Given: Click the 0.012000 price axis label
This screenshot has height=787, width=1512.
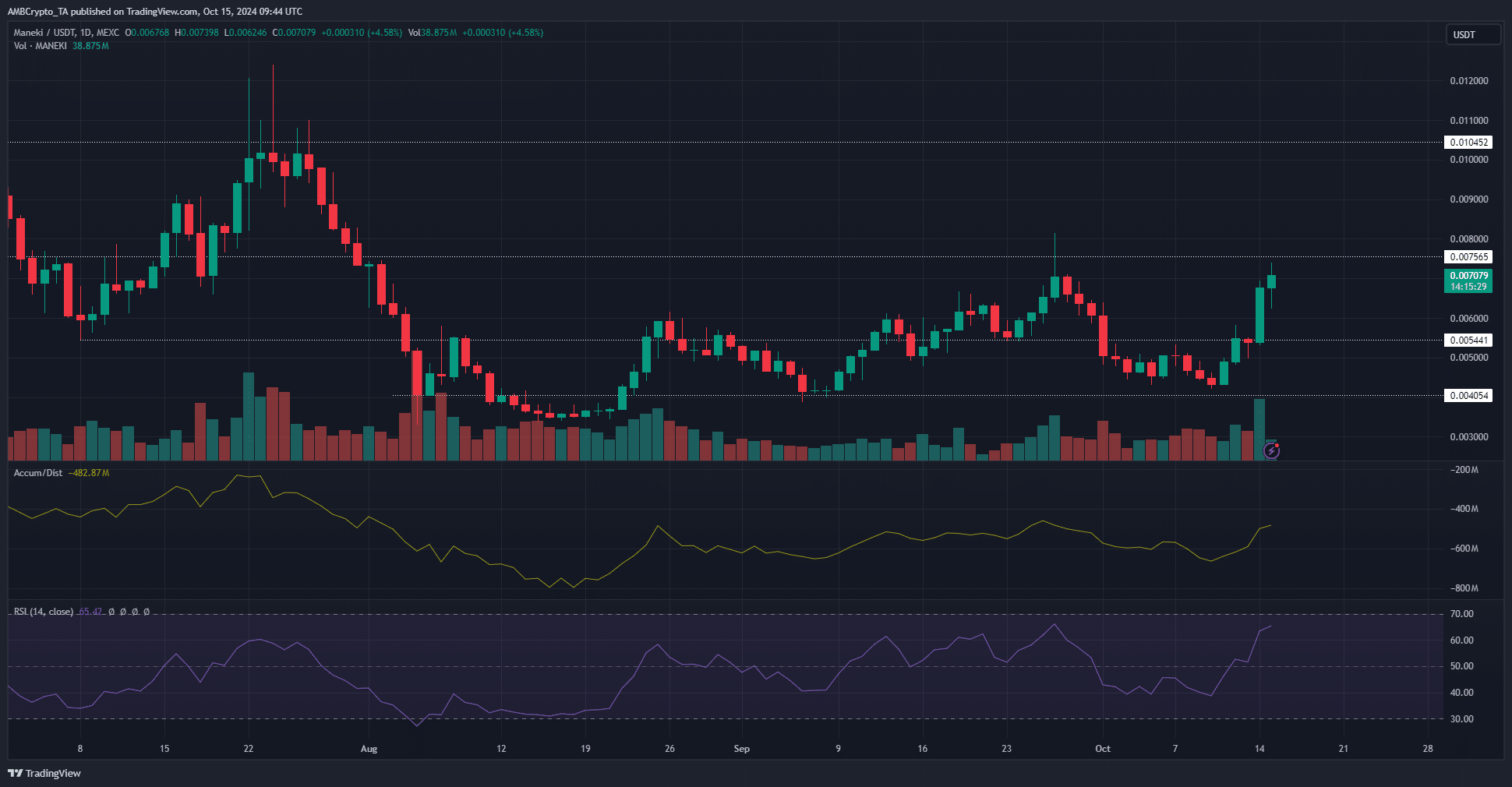Looking at the screenshot, I should 1469,81.
